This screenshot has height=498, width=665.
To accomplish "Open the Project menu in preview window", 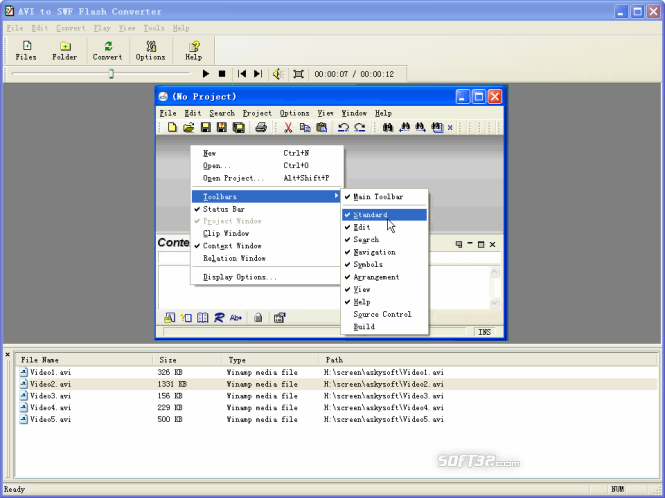I will point(257,113).
